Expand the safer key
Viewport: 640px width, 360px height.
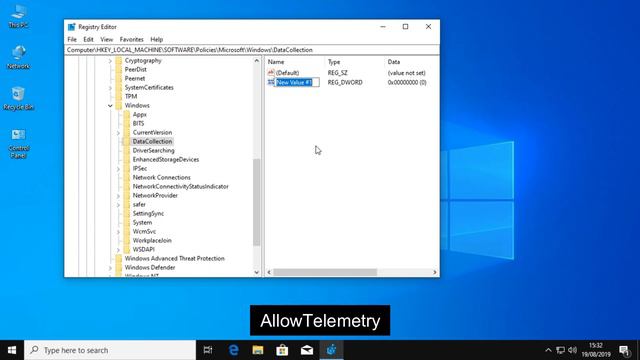tap(118, 204)
